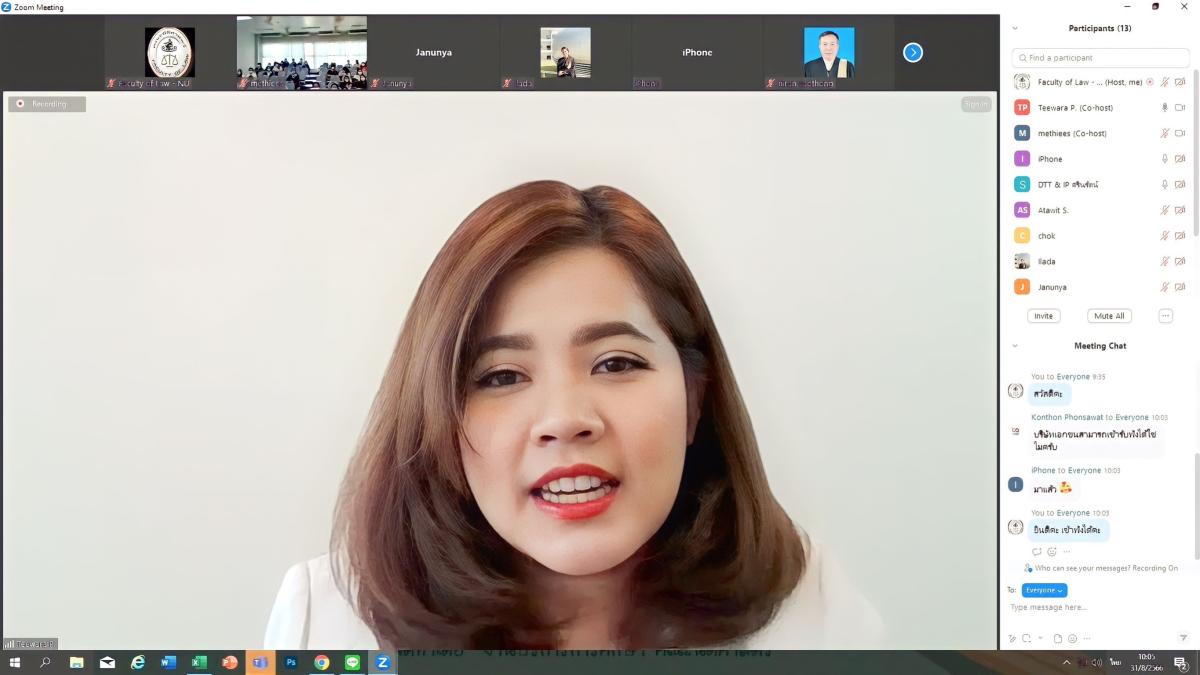The width and height of the screenshot is (1200, 675).
Task: Click the muted mic icon for Faculty of Law host
Action: tap(1164, 82)
